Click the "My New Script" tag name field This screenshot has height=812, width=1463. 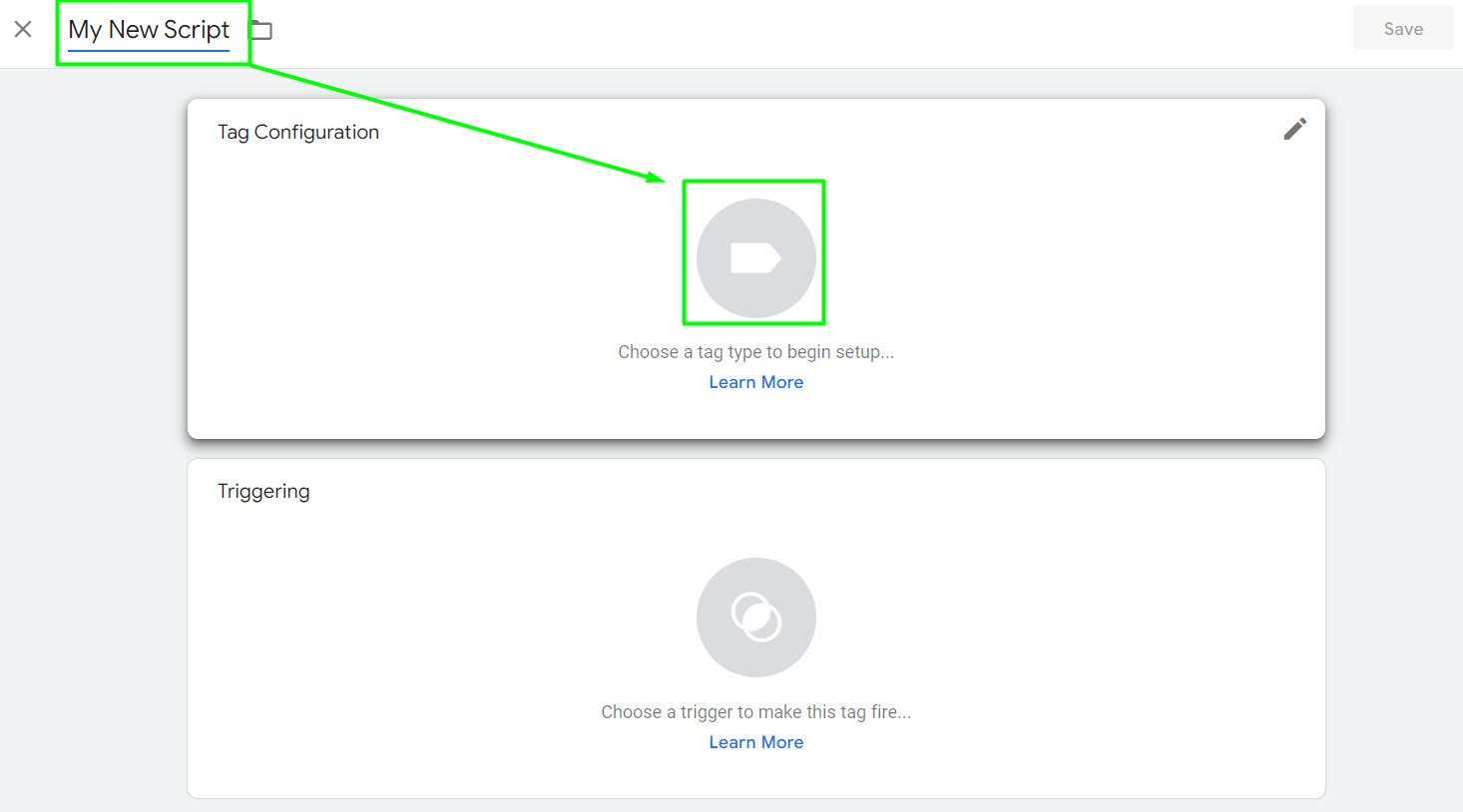pyautogui.click(x=149, y=30)
